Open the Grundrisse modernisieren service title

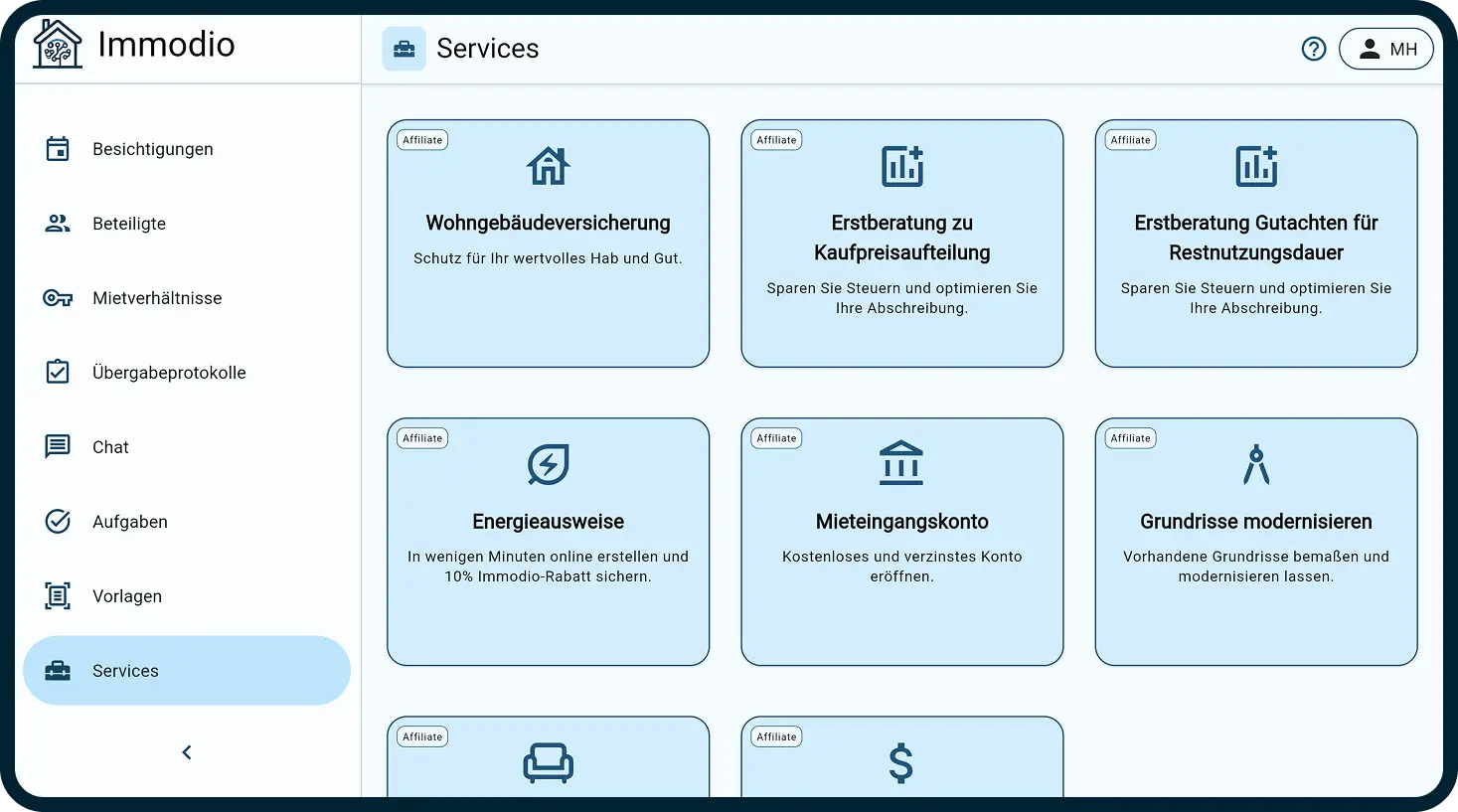pyautogui.click(x=1256, y=522)
